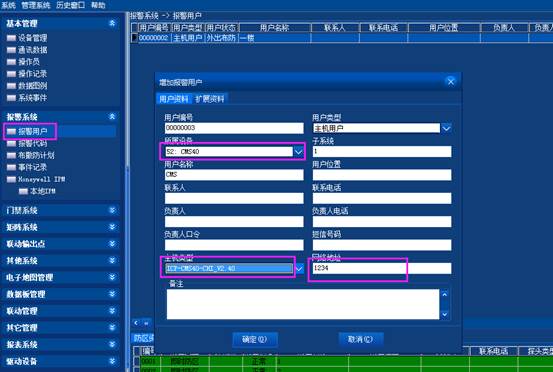This screenshot has height=372, width=553.
Task: Click the 用户位置 input field
Action: click(x=382, y=175)
